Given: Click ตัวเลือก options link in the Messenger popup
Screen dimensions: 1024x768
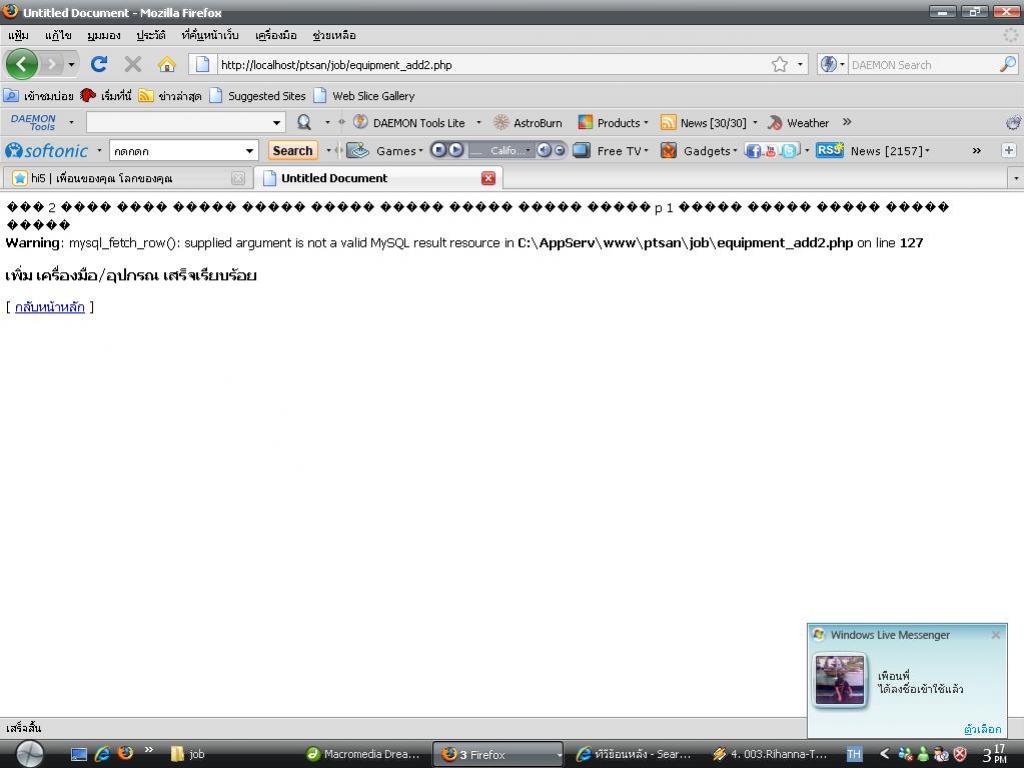Looking at the screenshot, I should (x=983, y=728).
